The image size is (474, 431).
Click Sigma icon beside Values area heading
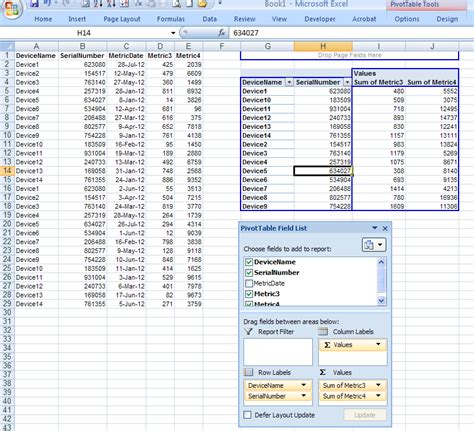tap(323, 372)
